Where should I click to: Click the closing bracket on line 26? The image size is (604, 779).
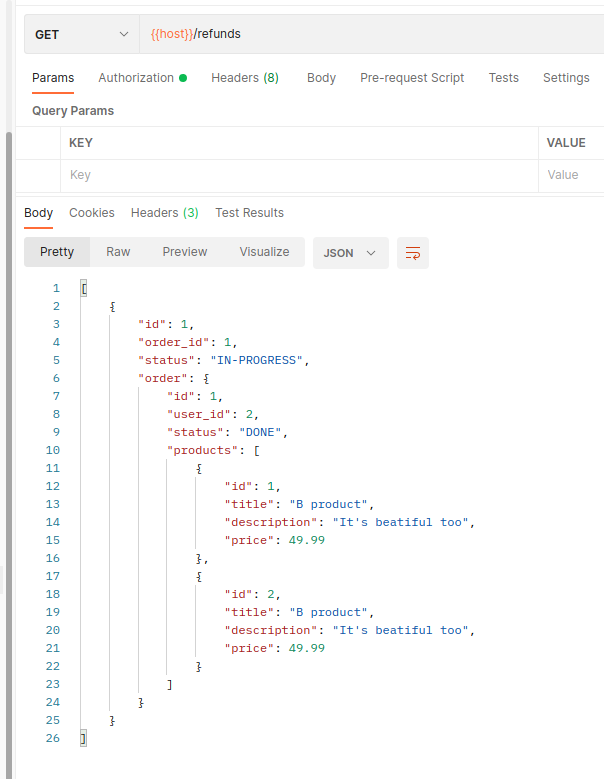[83, 739]
